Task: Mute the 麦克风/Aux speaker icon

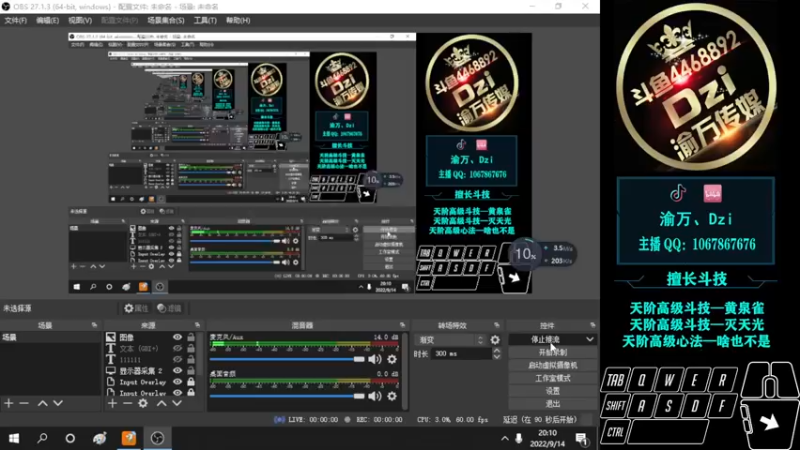Action: 375,359
